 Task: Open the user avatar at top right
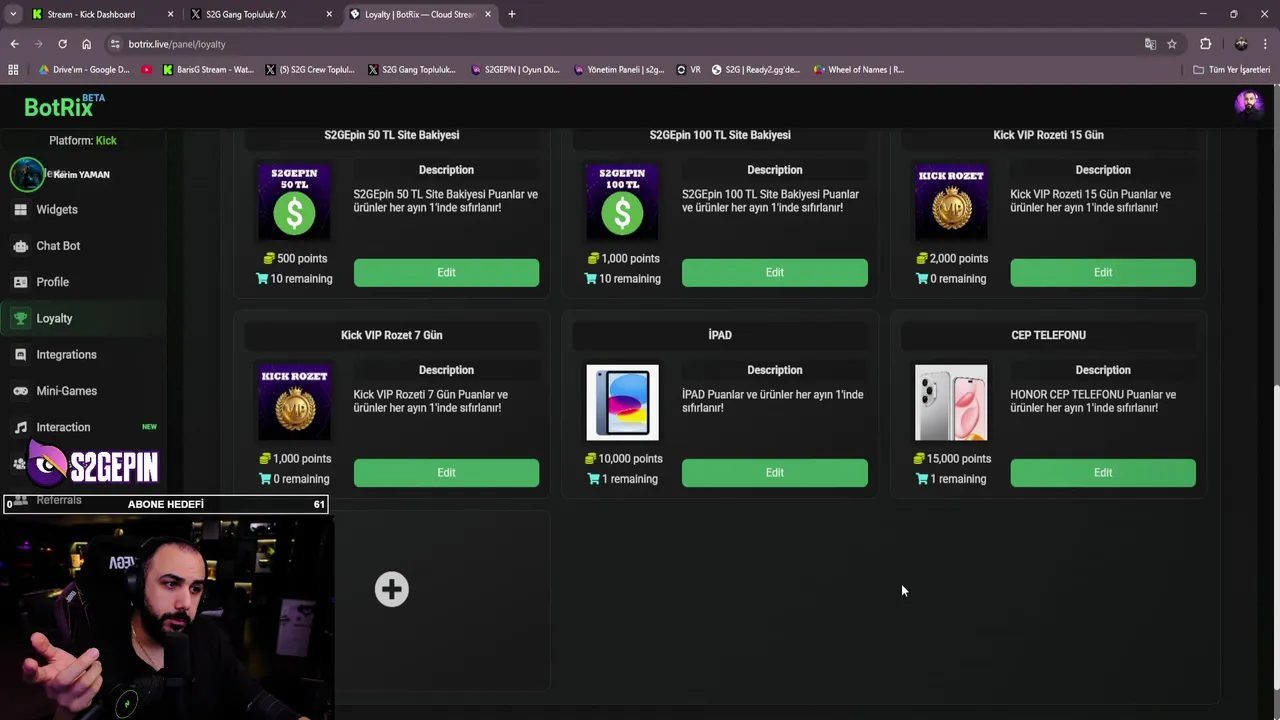pyautogui.click(x=1248, y=104)
